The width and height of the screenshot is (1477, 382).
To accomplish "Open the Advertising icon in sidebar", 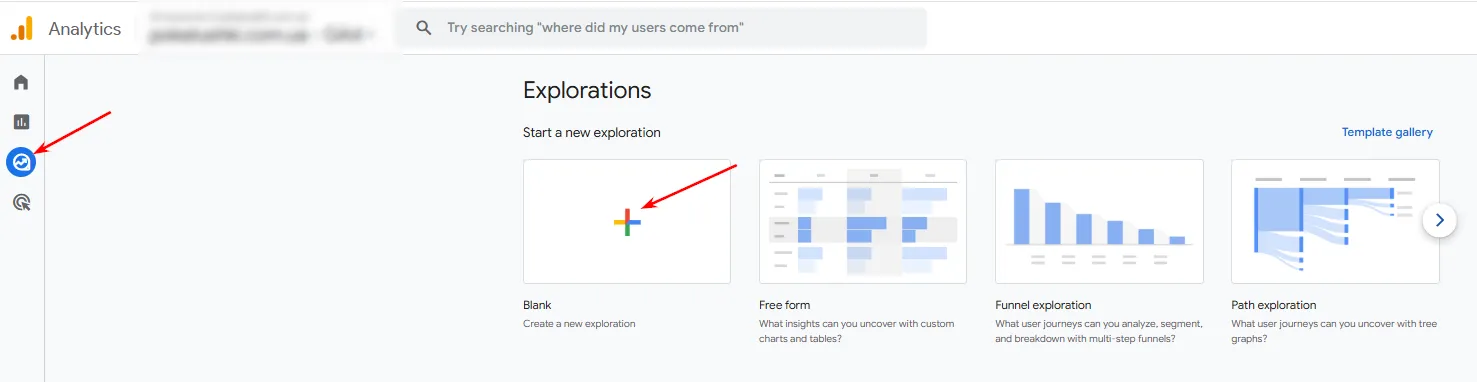I will 21,202.
